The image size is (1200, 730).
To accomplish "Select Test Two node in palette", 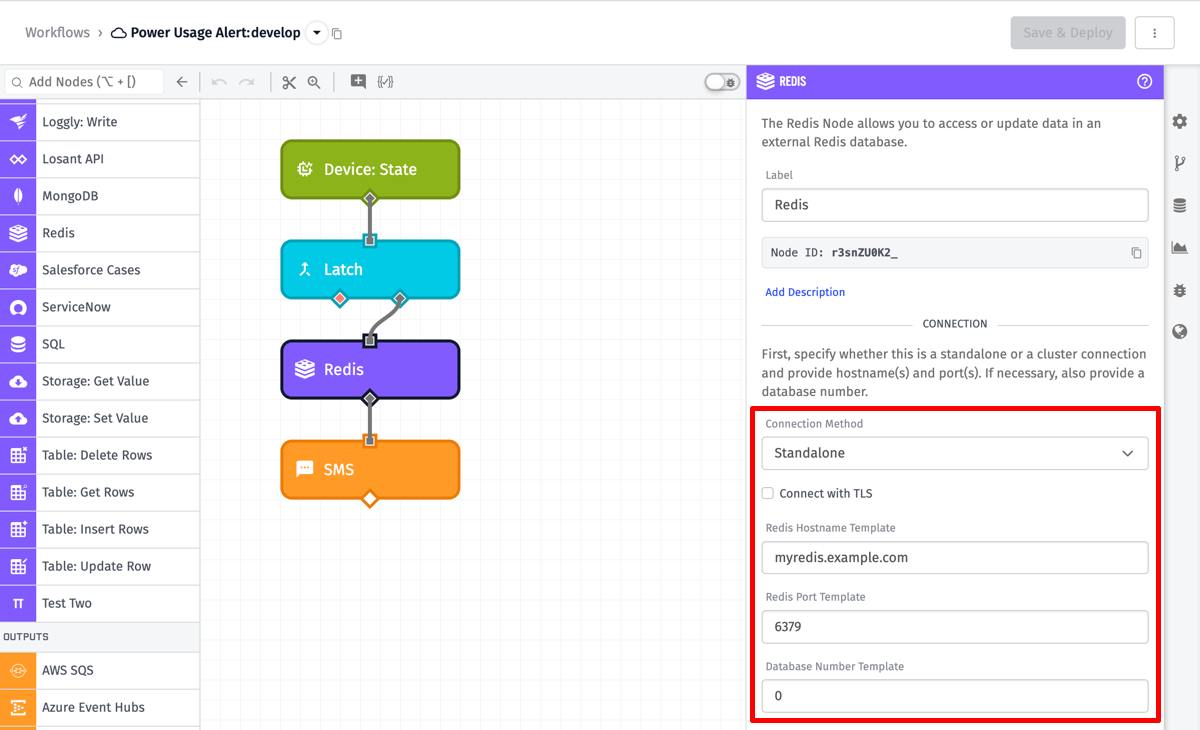I will pos(100,603).
